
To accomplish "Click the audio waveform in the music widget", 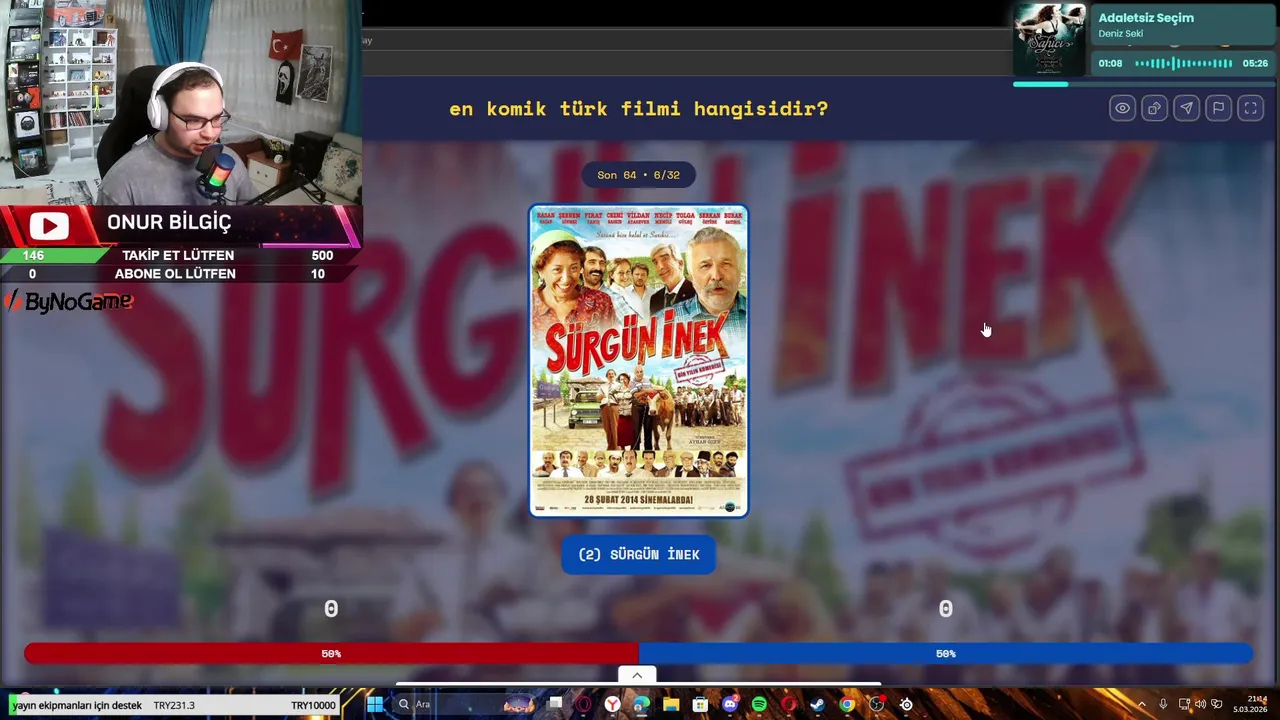I will [x=1183, y=63].
